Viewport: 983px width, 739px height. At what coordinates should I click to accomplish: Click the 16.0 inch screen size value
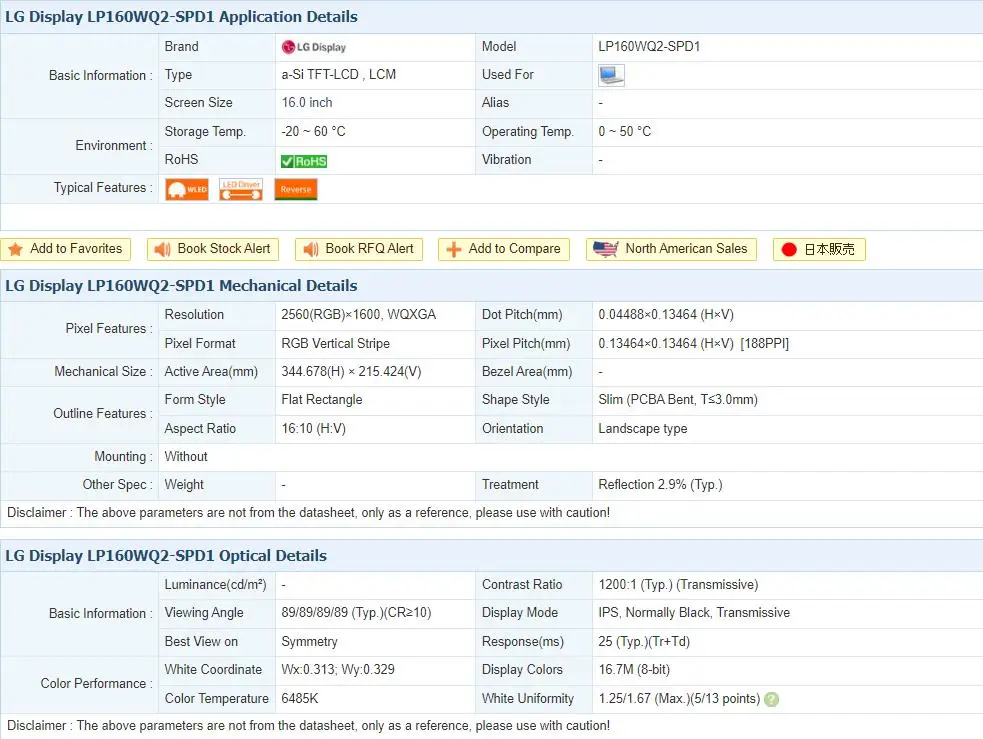(307, 103)
